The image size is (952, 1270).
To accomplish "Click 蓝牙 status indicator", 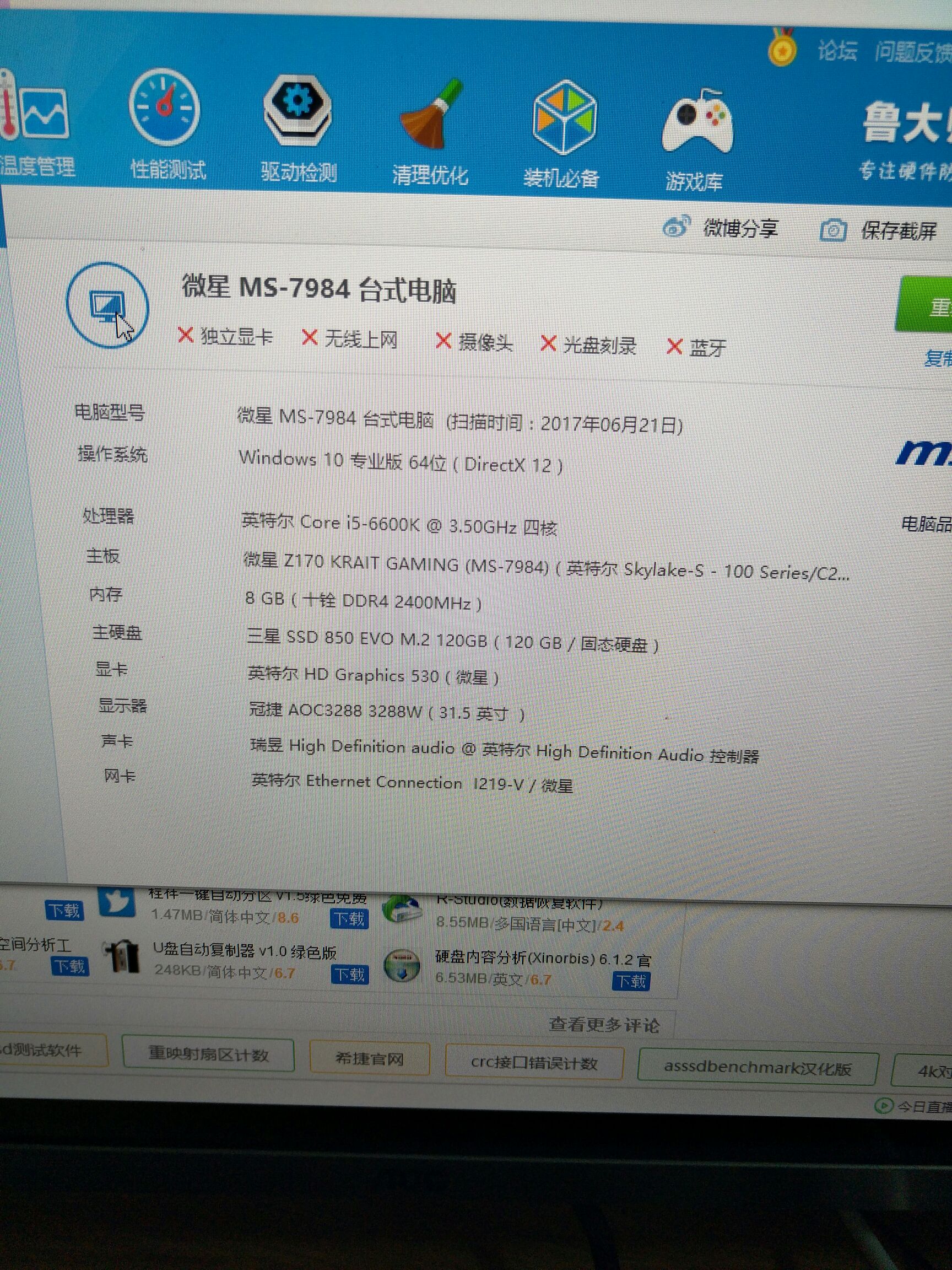I will click(x=696, y=347).
